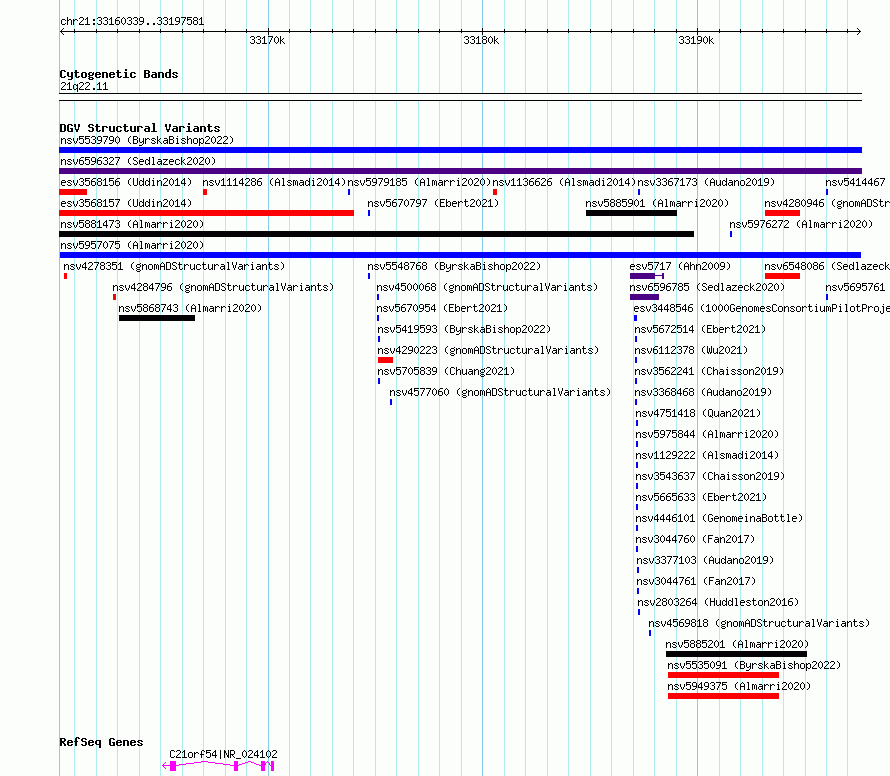The image size is (890, 776).
Task: Open nsv5979185 (Almarri2020) variant
Action: tap(419, 182)
